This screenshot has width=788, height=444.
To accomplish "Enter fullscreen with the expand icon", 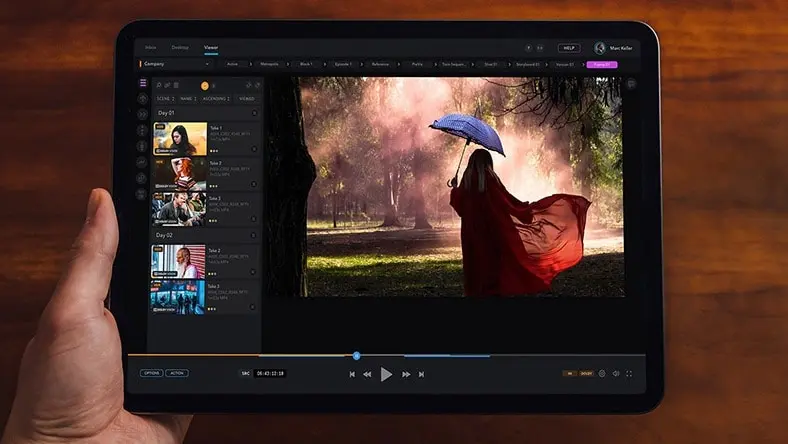I will (629, 374).
